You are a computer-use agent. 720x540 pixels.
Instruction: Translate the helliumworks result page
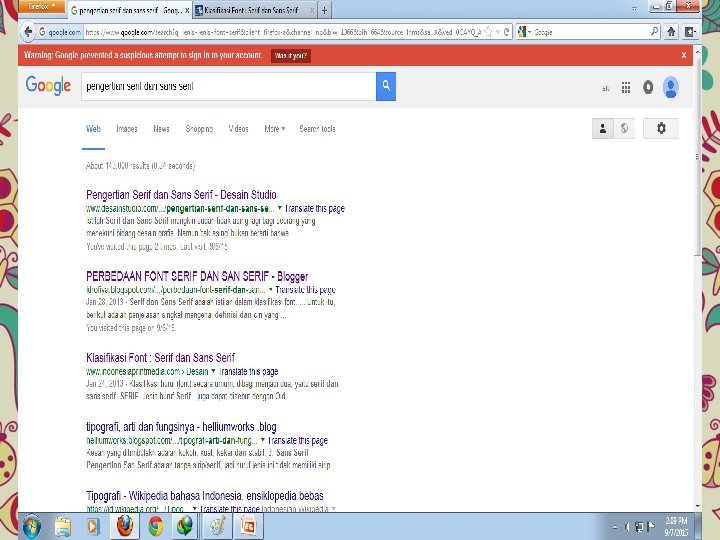coord(298,440)
